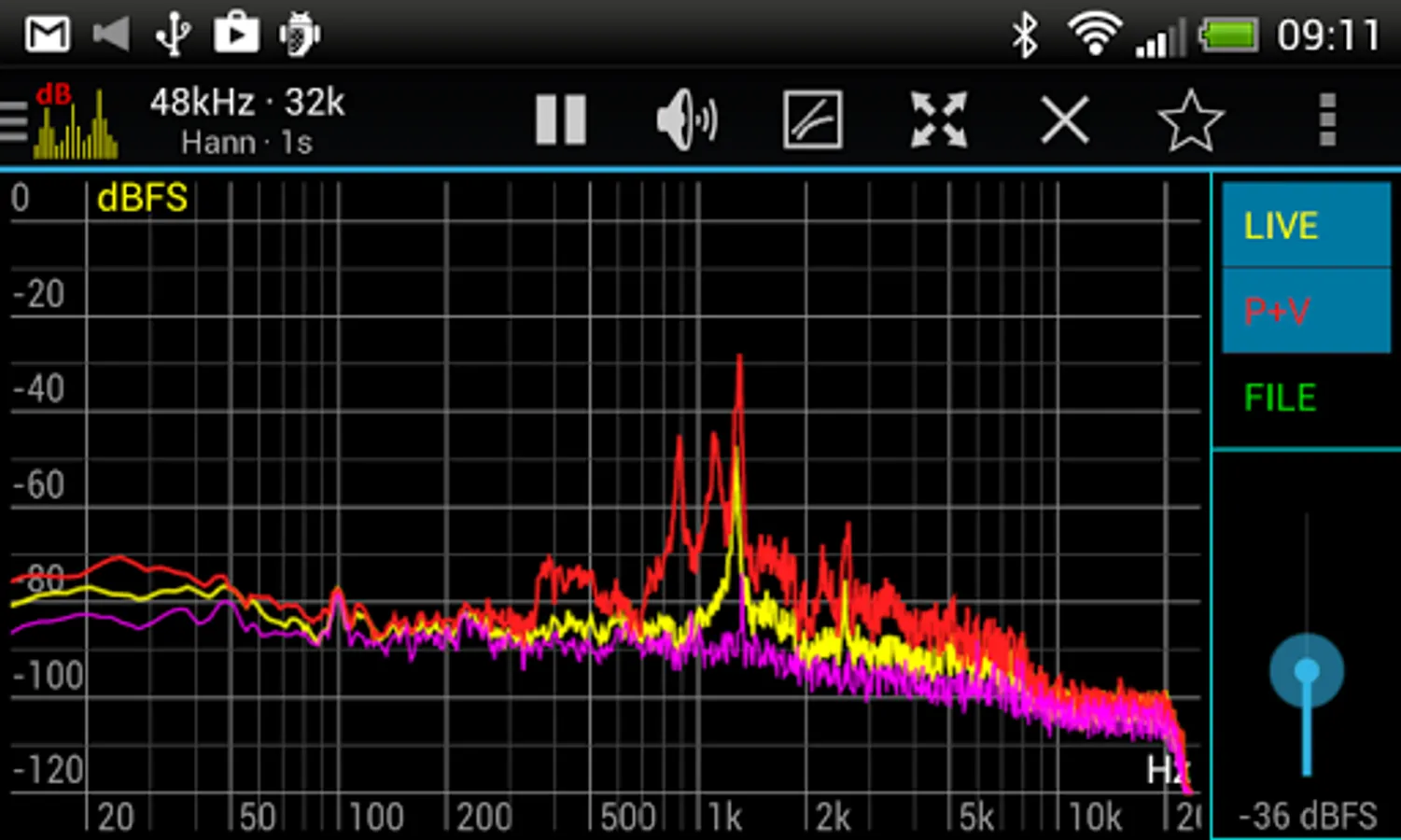Open the 48kHz · 32k sampling settings

click(x=247, y=102)
